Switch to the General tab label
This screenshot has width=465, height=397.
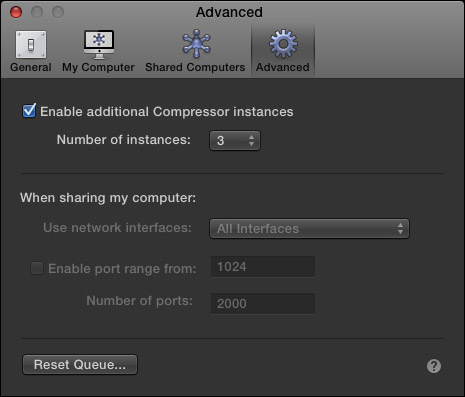point(31,67)
